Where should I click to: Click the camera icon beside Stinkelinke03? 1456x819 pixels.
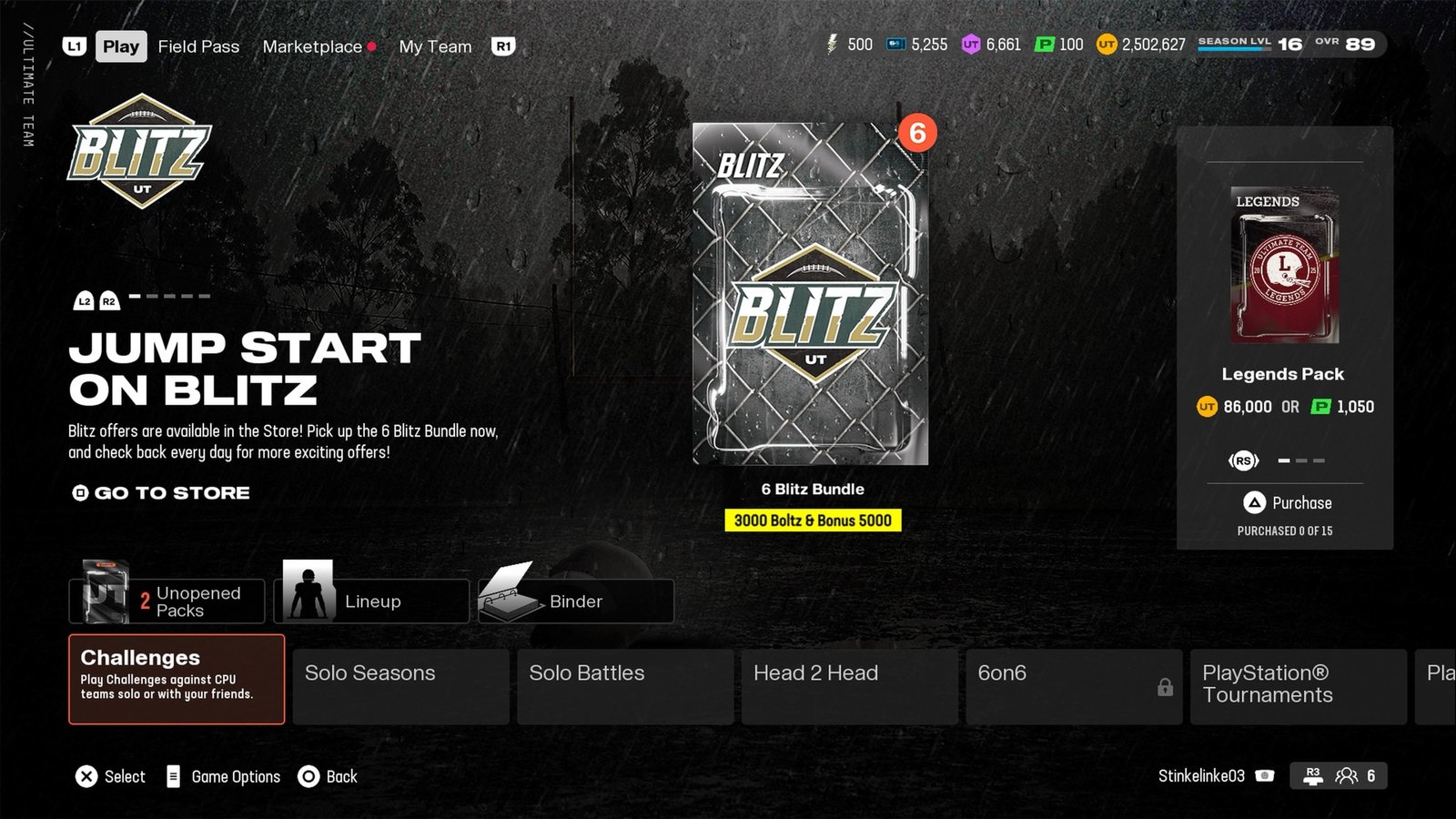point(1264,776)
